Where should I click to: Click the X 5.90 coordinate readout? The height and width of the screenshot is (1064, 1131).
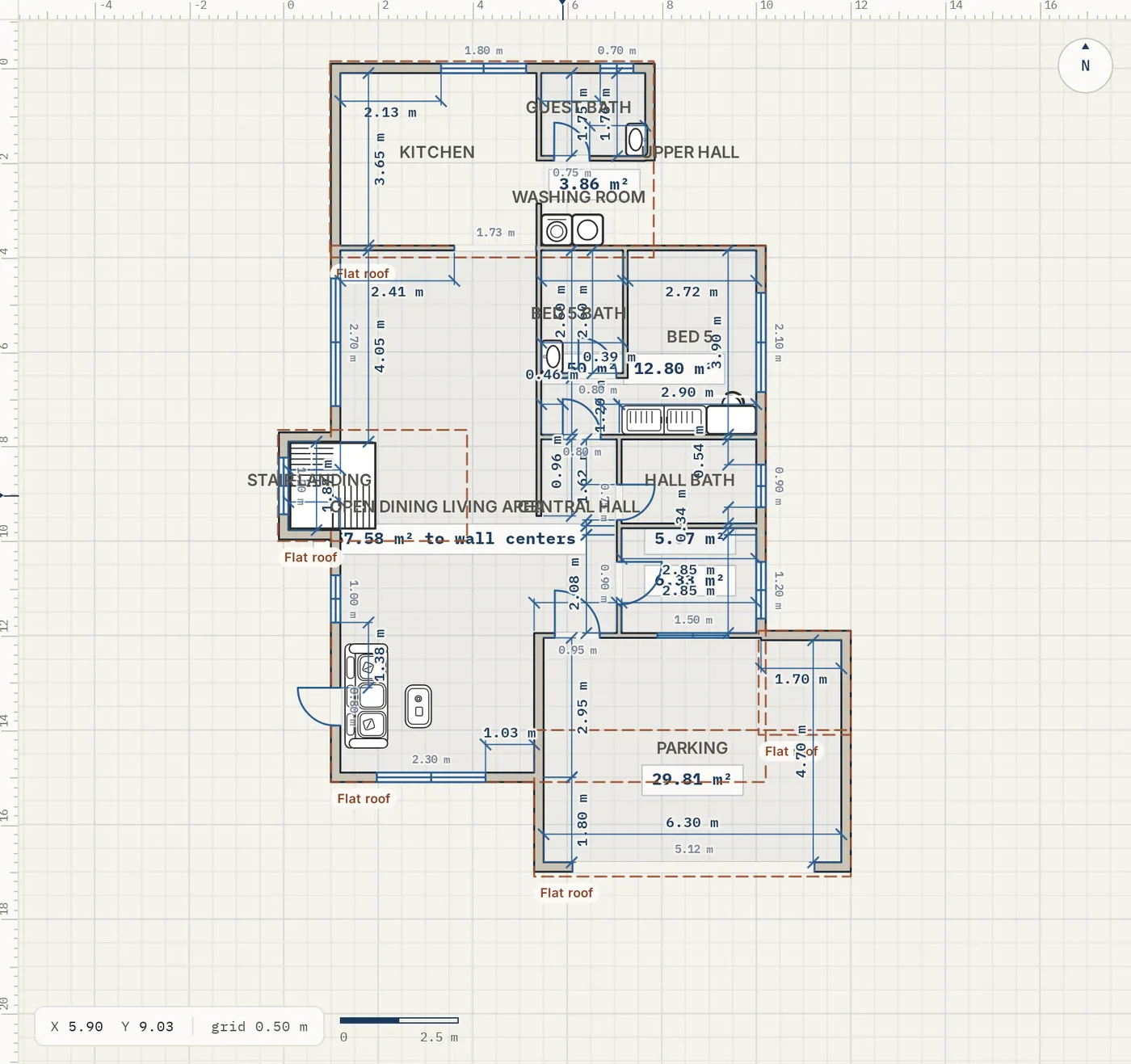tap(77, 1027)
